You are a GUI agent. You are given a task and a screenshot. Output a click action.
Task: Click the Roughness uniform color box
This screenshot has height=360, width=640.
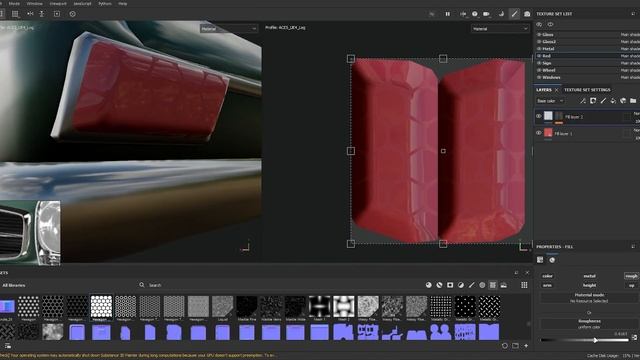tap(589, 324)
